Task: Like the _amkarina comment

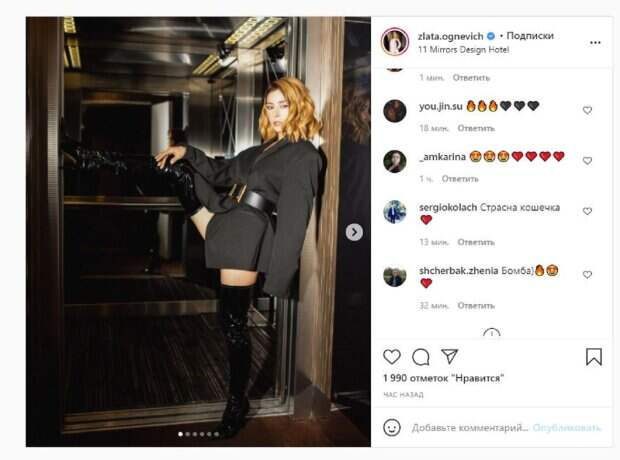Action: pos(587,161)
